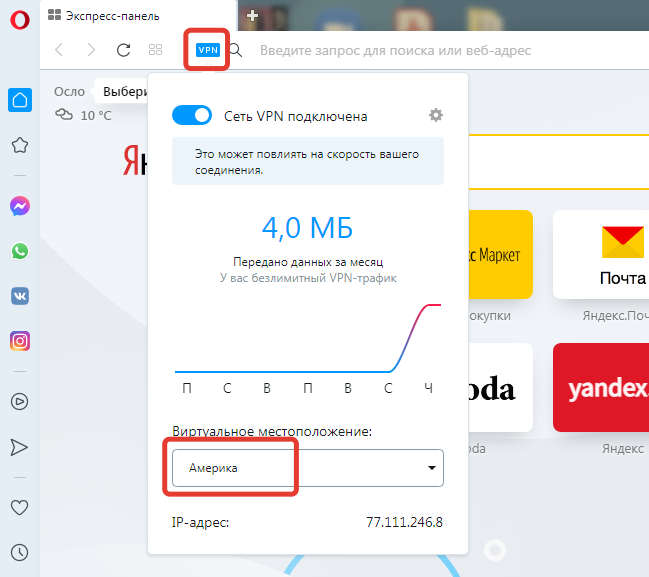Viewport: 649px width, 577px height.
Task: Click the Осло city label
Action: [69, 91]
